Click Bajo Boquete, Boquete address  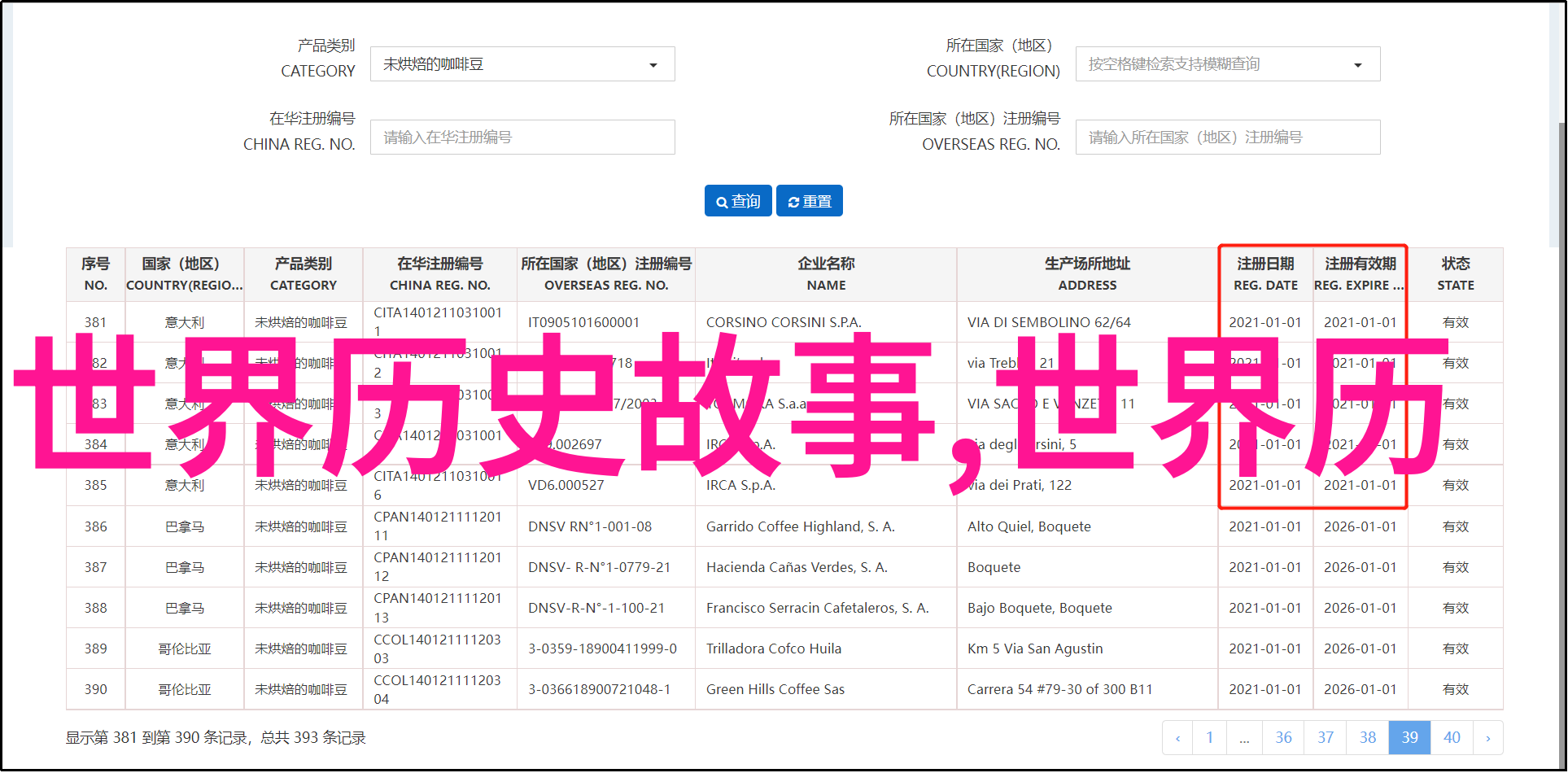1040,609
